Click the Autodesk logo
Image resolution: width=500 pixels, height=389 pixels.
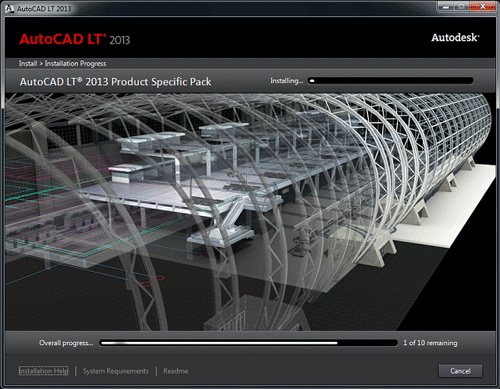pos(455,37)
